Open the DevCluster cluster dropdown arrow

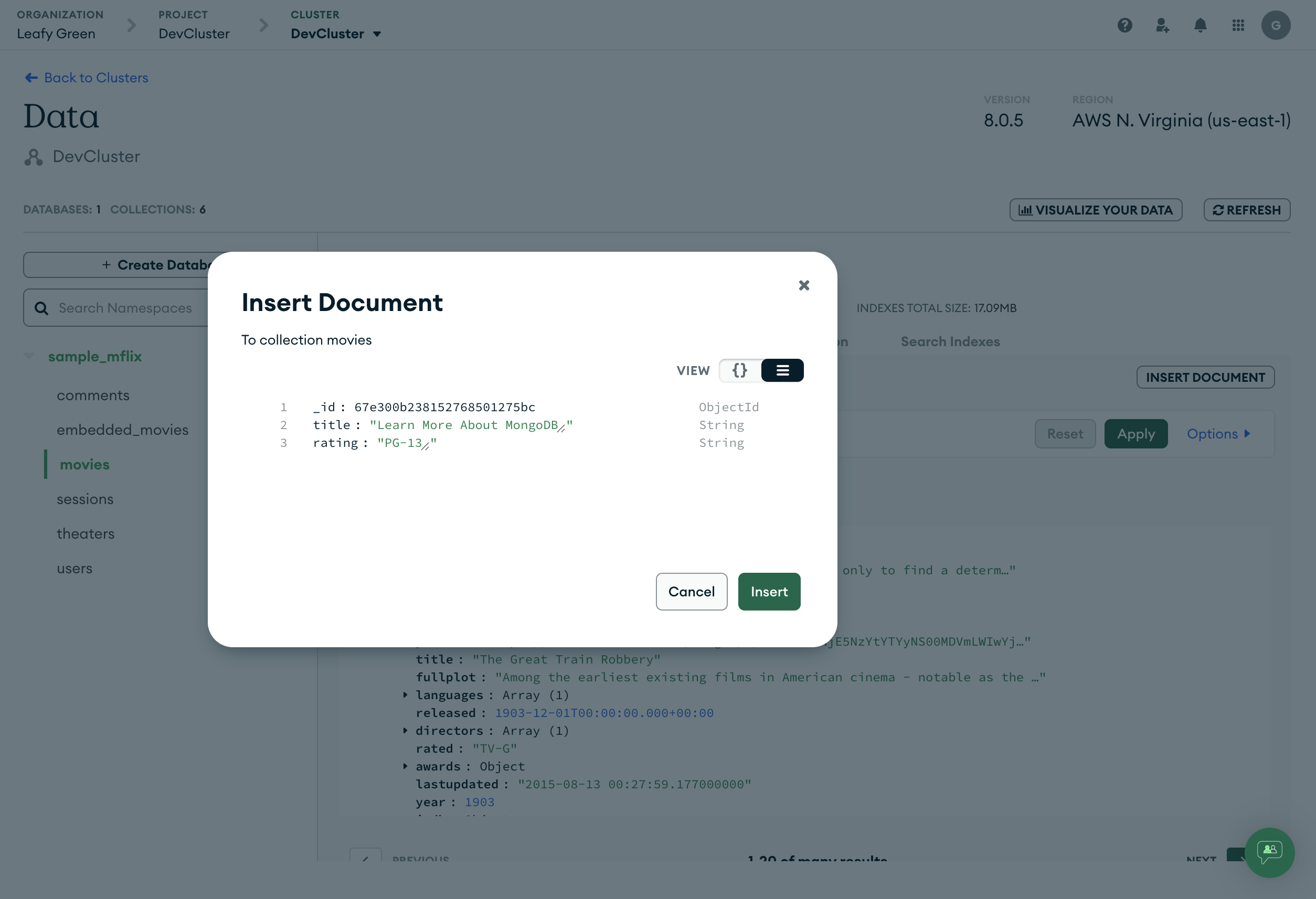tap(377, 34)
